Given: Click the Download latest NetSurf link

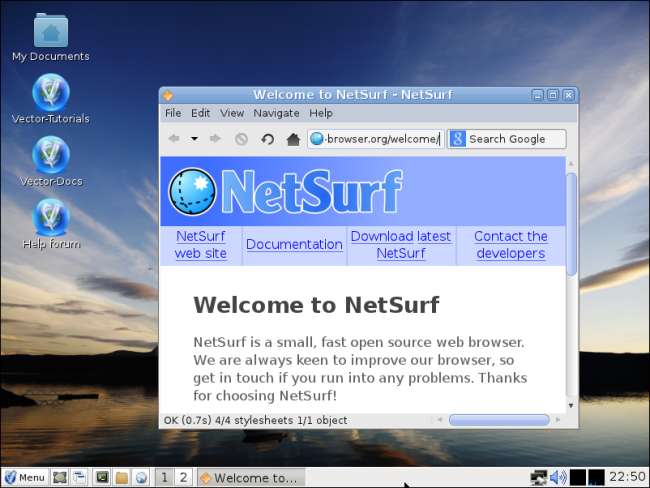Looking at the screenshot, I should coord(400,245).
